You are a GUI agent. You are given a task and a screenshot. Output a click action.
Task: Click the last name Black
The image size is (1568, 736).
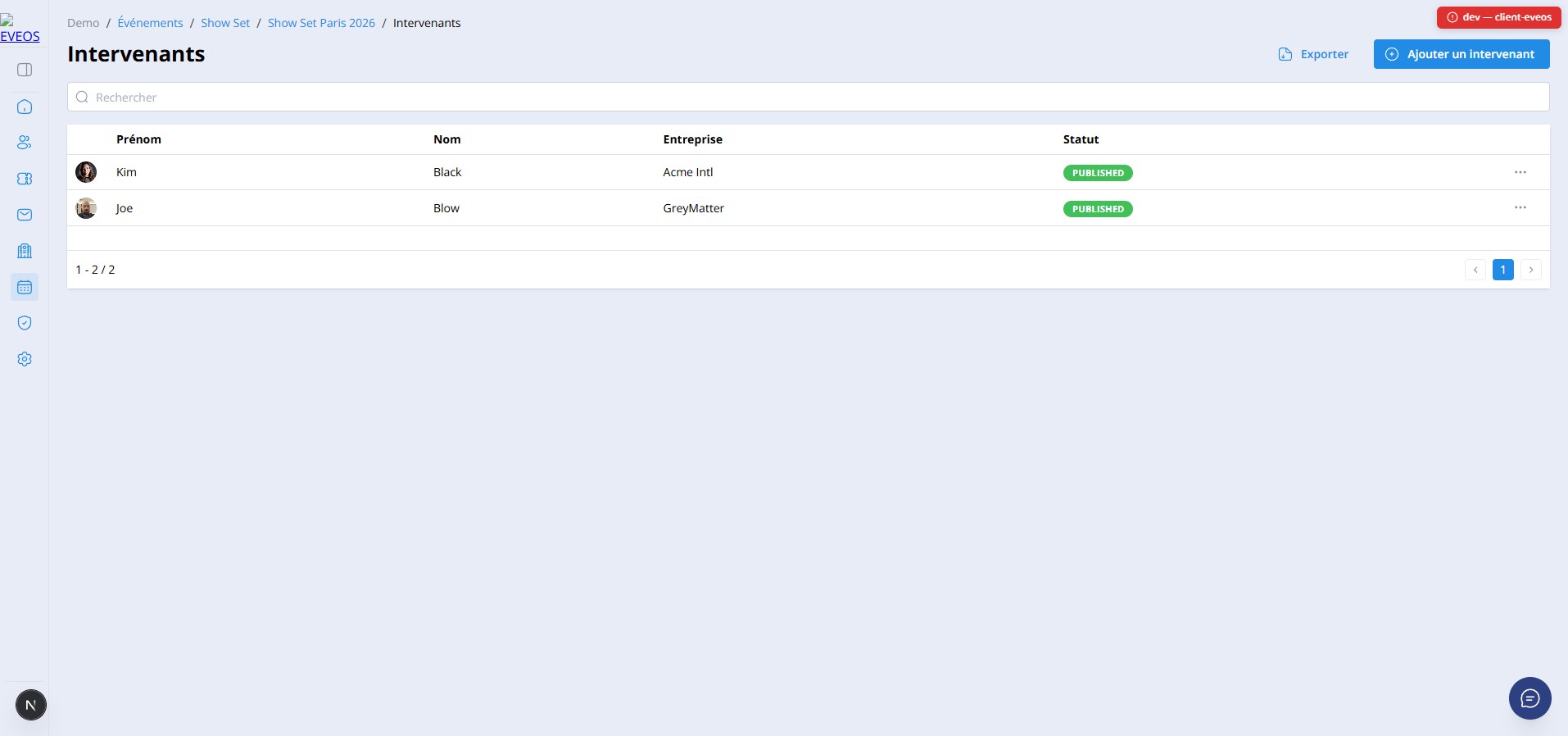pyautogui.click(x=447, y=172)
